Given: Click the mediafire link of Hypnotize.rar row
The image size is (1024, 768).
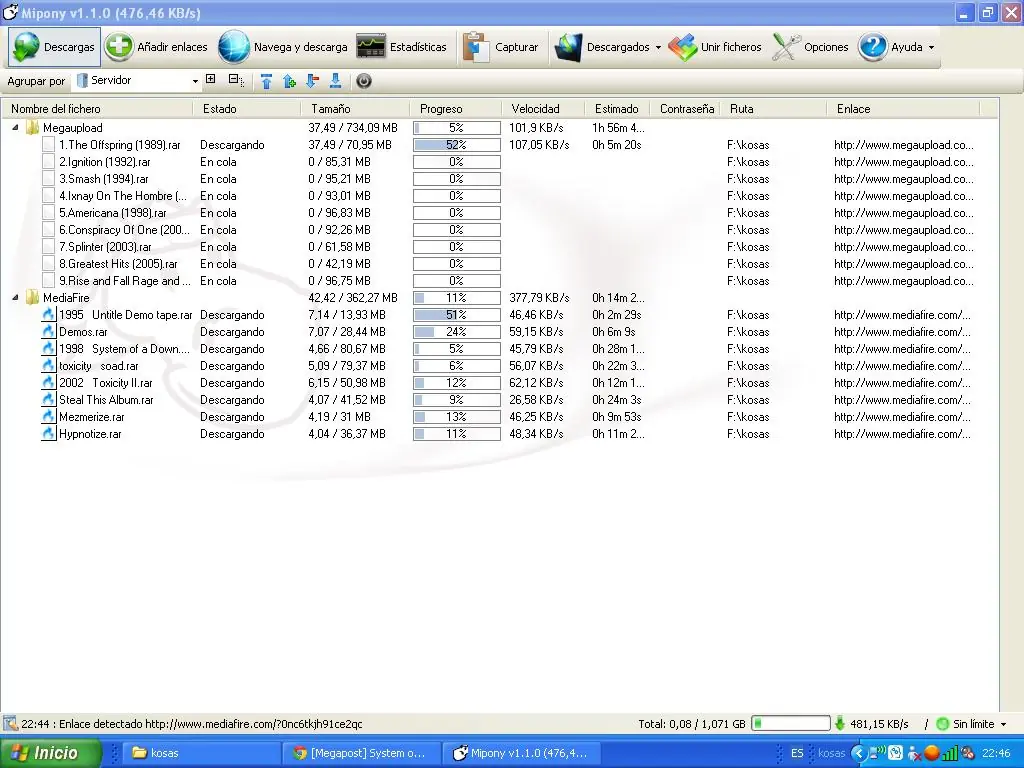Looking at the screenshot, I should 903,434.
